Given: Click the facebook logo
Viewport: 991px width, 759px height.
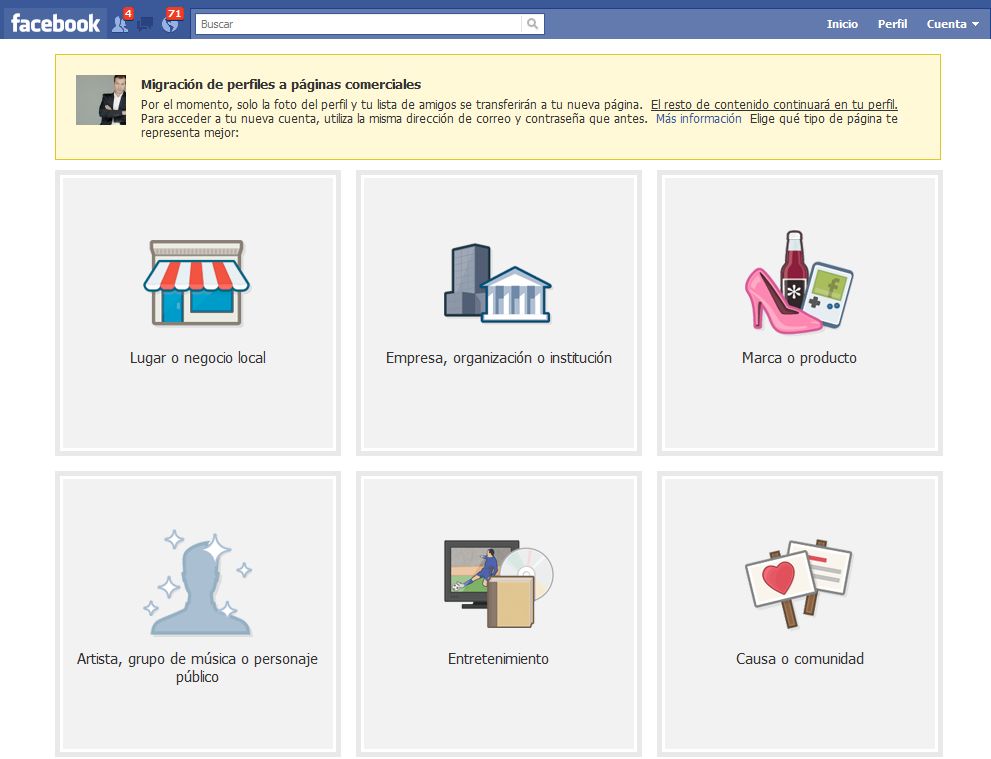Looking at the screenshot, I should (x=55, y=24).
